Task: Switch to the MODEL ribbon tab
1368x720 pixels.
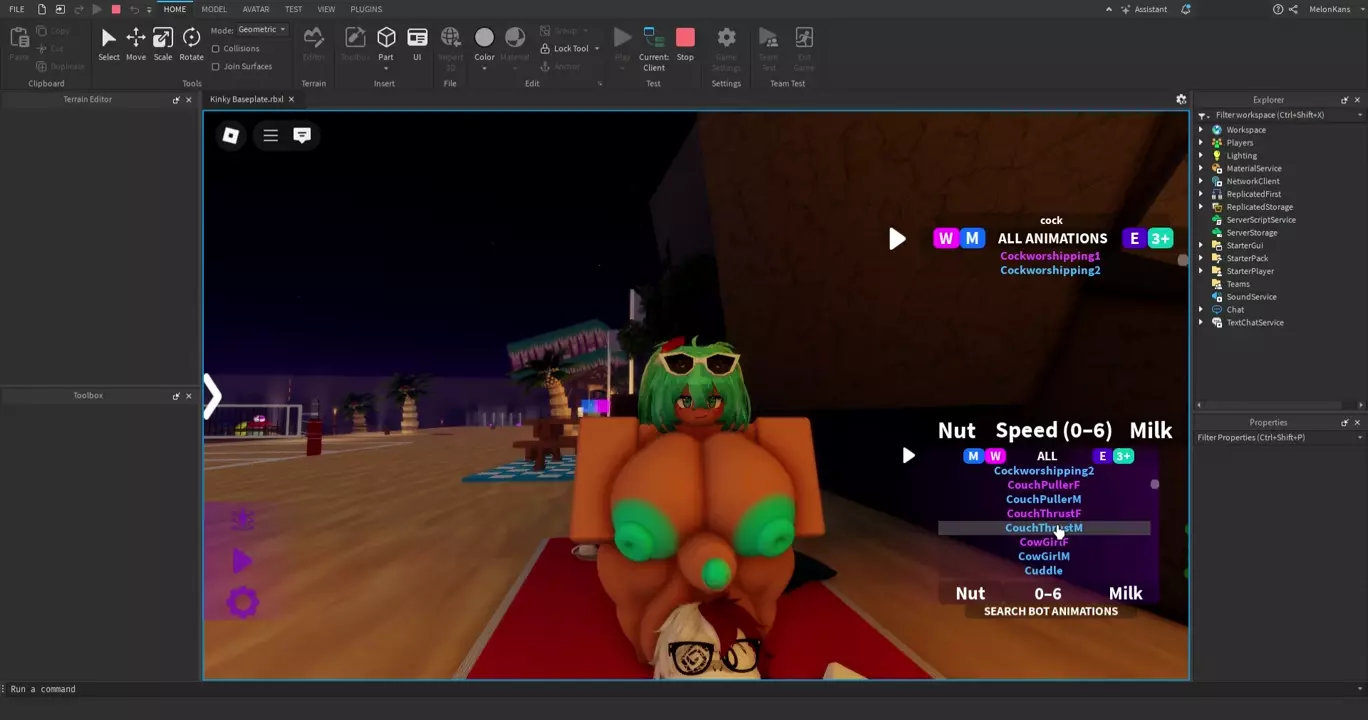Action: 214,9
